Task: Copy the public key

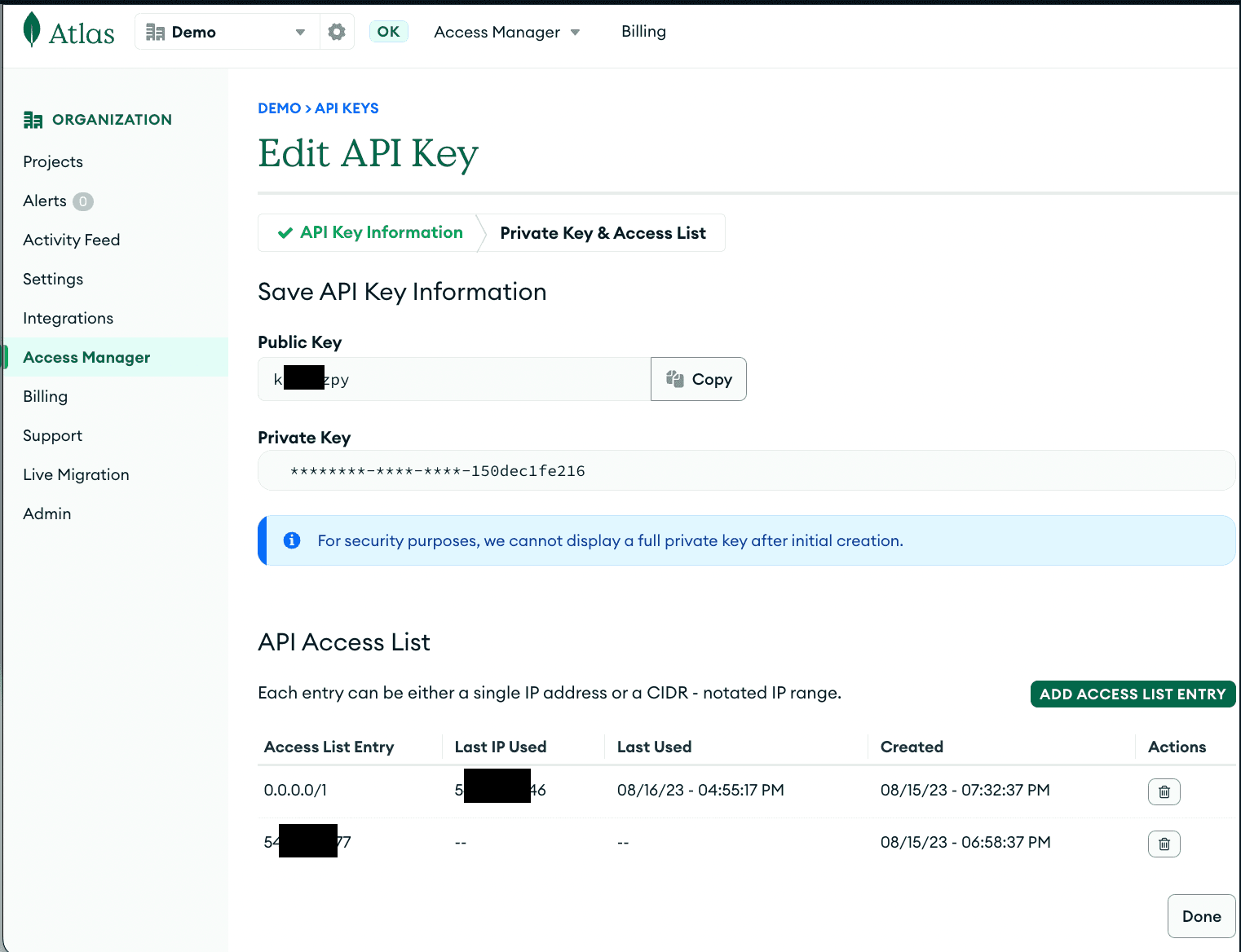Action: coord(699,379)
